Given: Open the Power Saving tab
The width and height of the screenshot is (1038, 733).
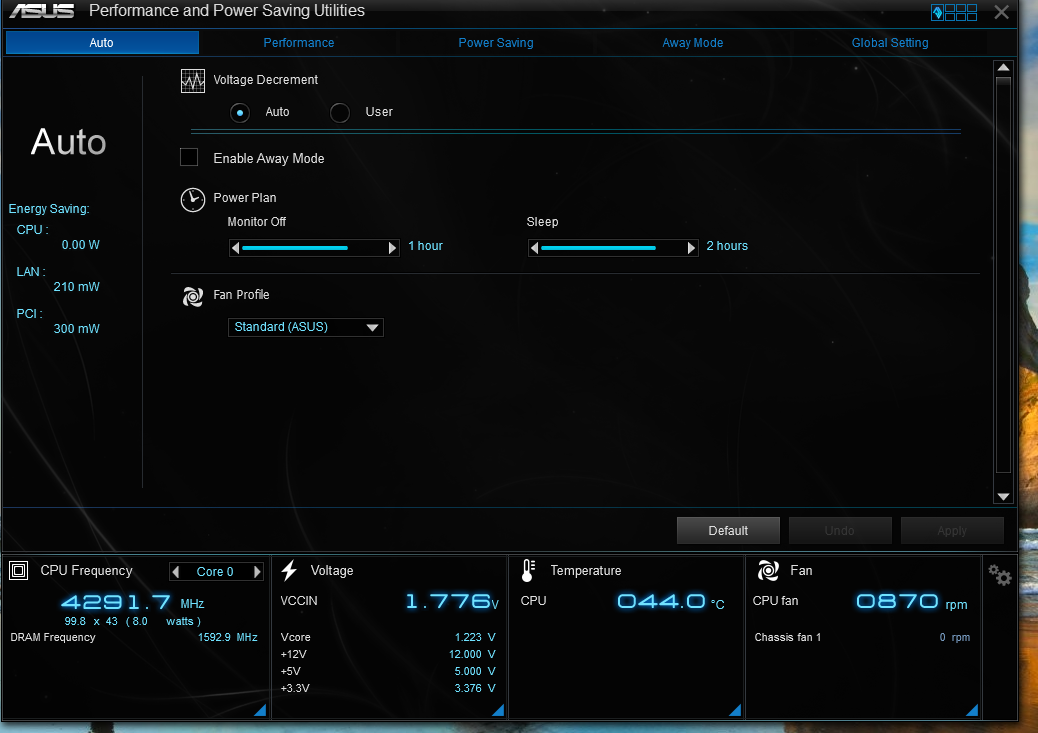Looking at the screenshot, I should 496,42.
